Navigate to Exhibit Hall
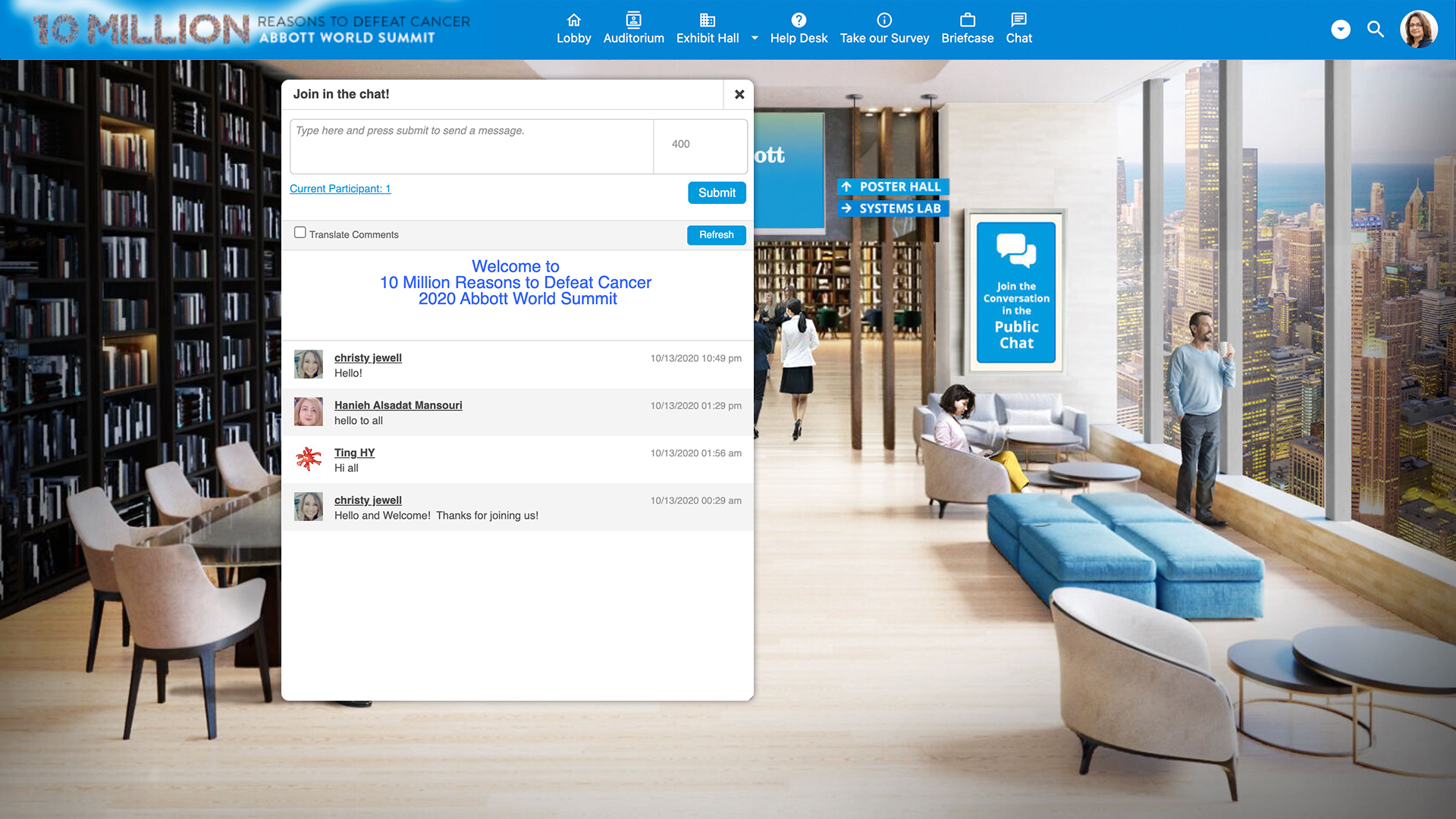1456x819 pixels. point(707,29)
